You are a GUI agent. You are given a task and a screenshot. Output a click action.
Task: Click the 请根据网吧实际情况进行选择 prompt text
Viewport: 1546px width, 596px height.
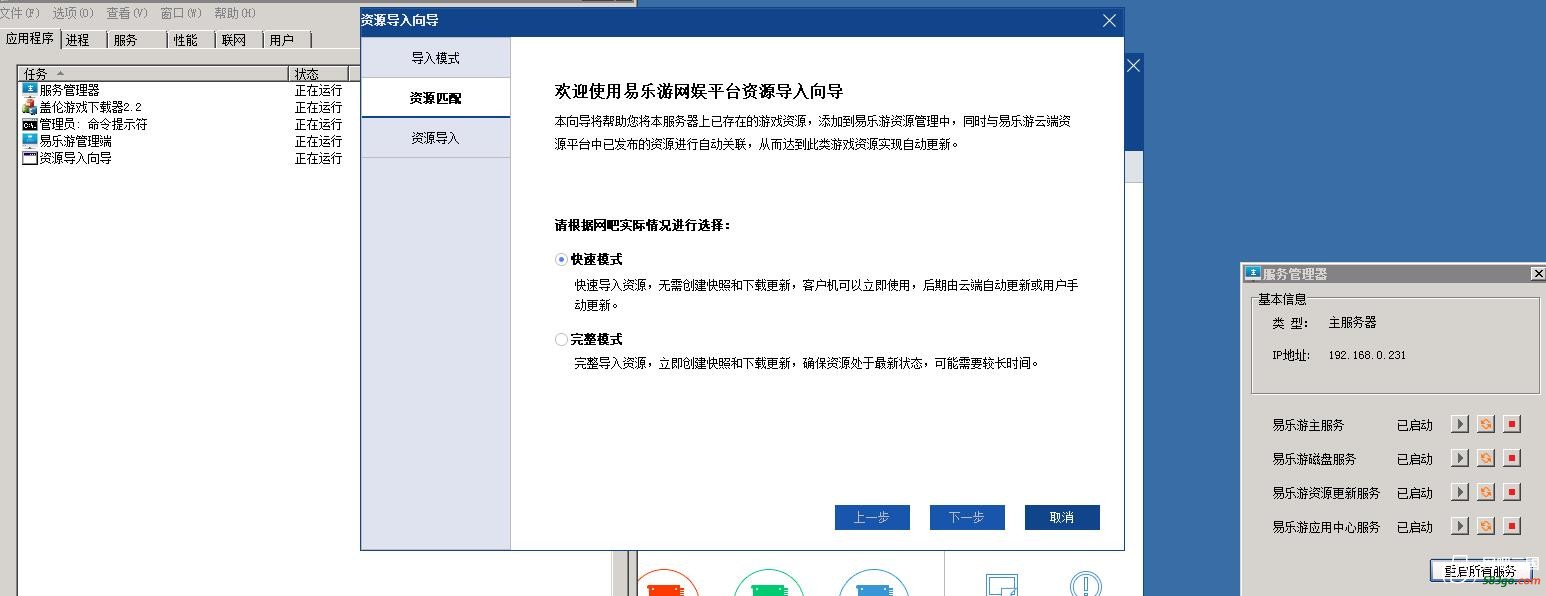[x=643, y=225]
